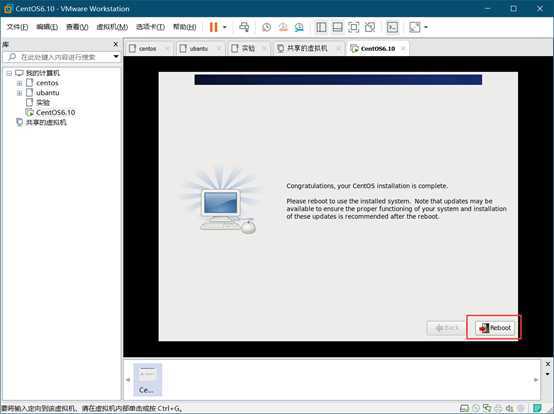Close the 实验 tab

[x=264, y=48]
